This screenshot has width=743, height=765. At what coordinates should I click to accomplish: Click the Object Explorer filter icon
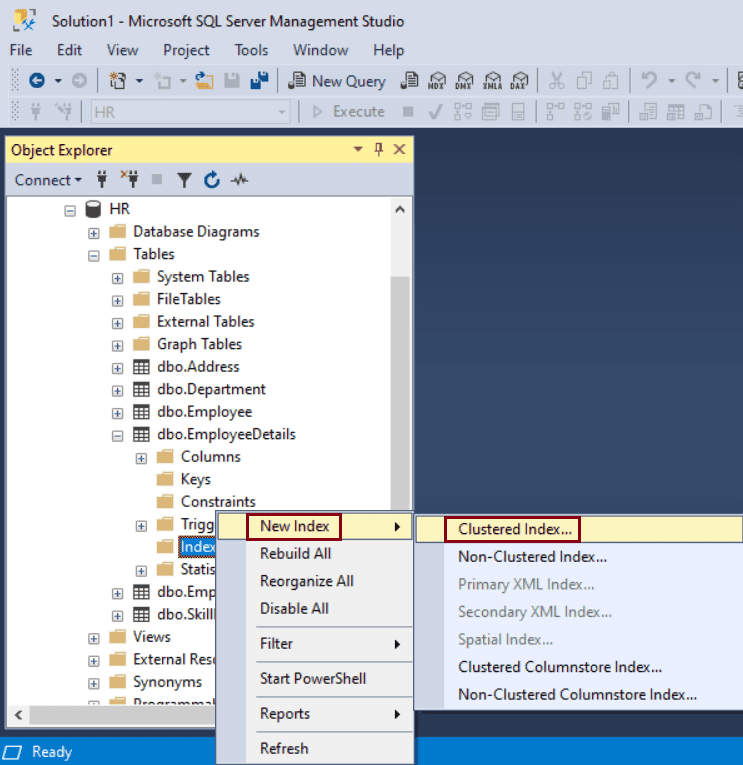[184, 180]
